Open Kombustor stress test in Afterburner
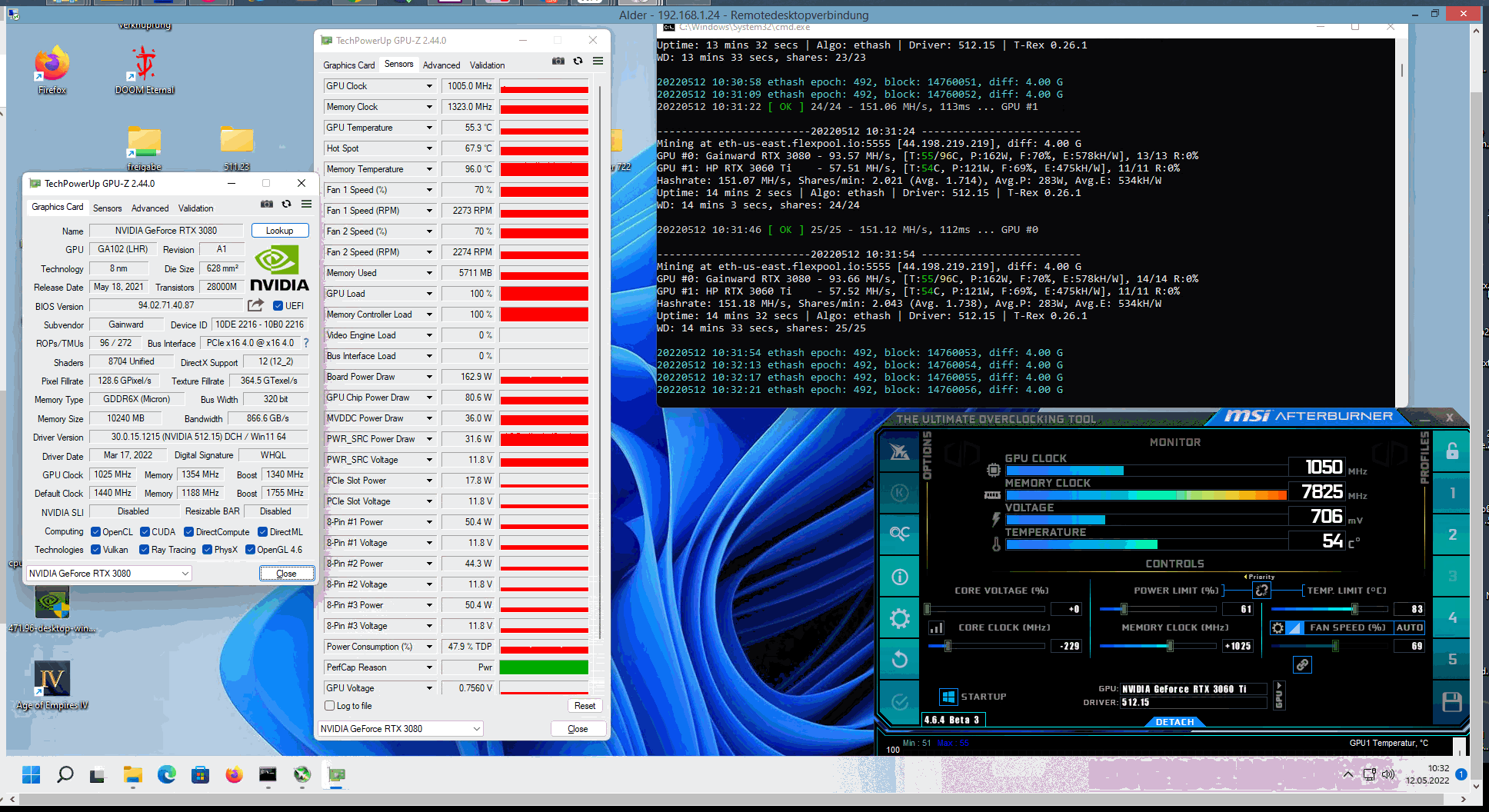1489x812 pixels. (x=899, y=492)
